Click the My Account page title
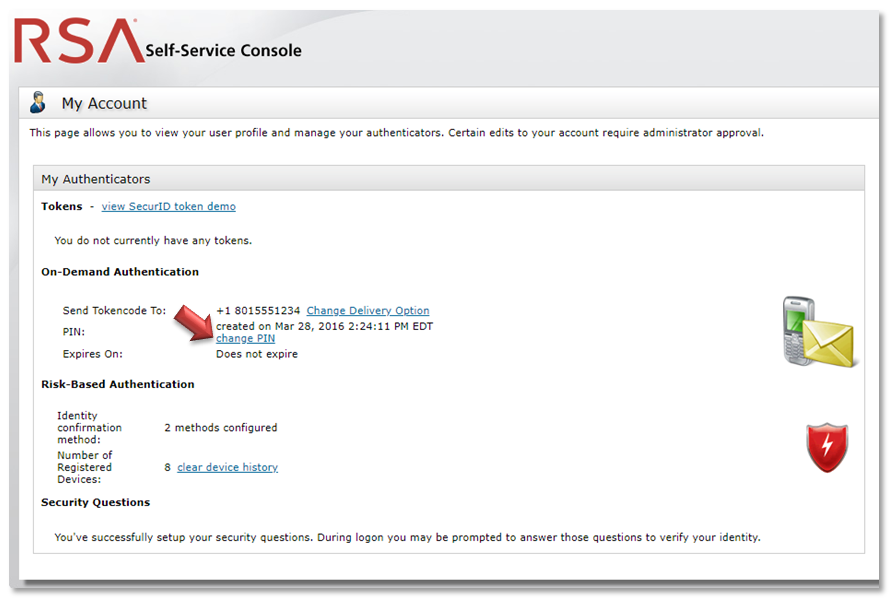The height and width of the screenshot is (599, 891). tap(104, 102)
